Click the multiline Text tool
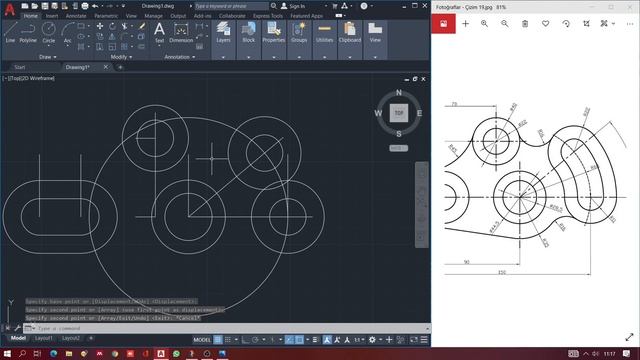640x360 pixels. pyautogui.click(x=159, y=32)
